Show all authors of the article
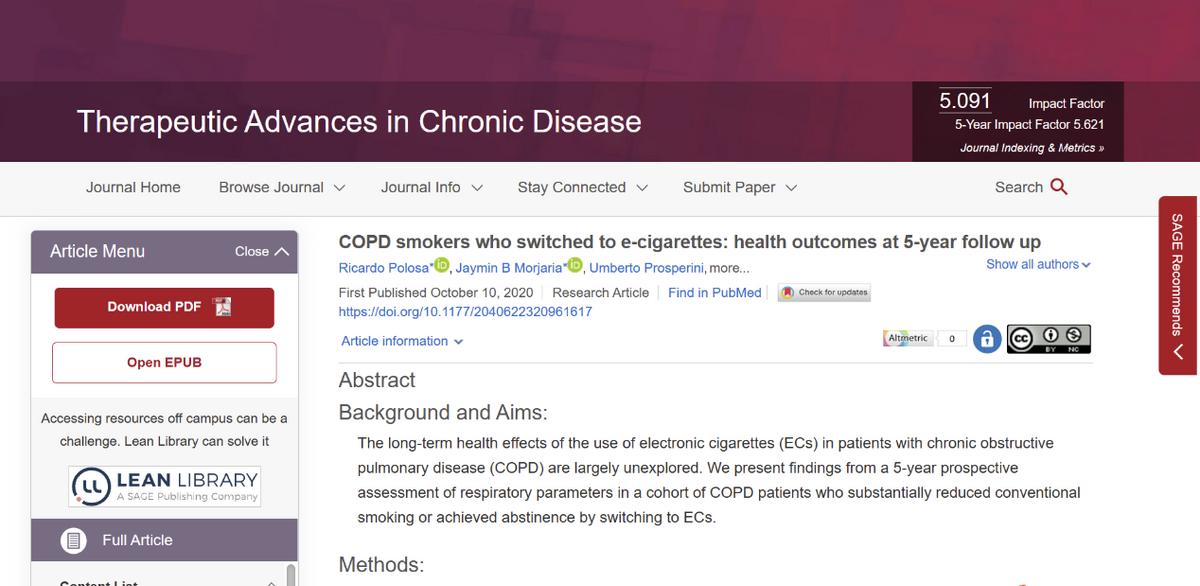This screenshot has height=586, width=1200. coord(1038,264)
